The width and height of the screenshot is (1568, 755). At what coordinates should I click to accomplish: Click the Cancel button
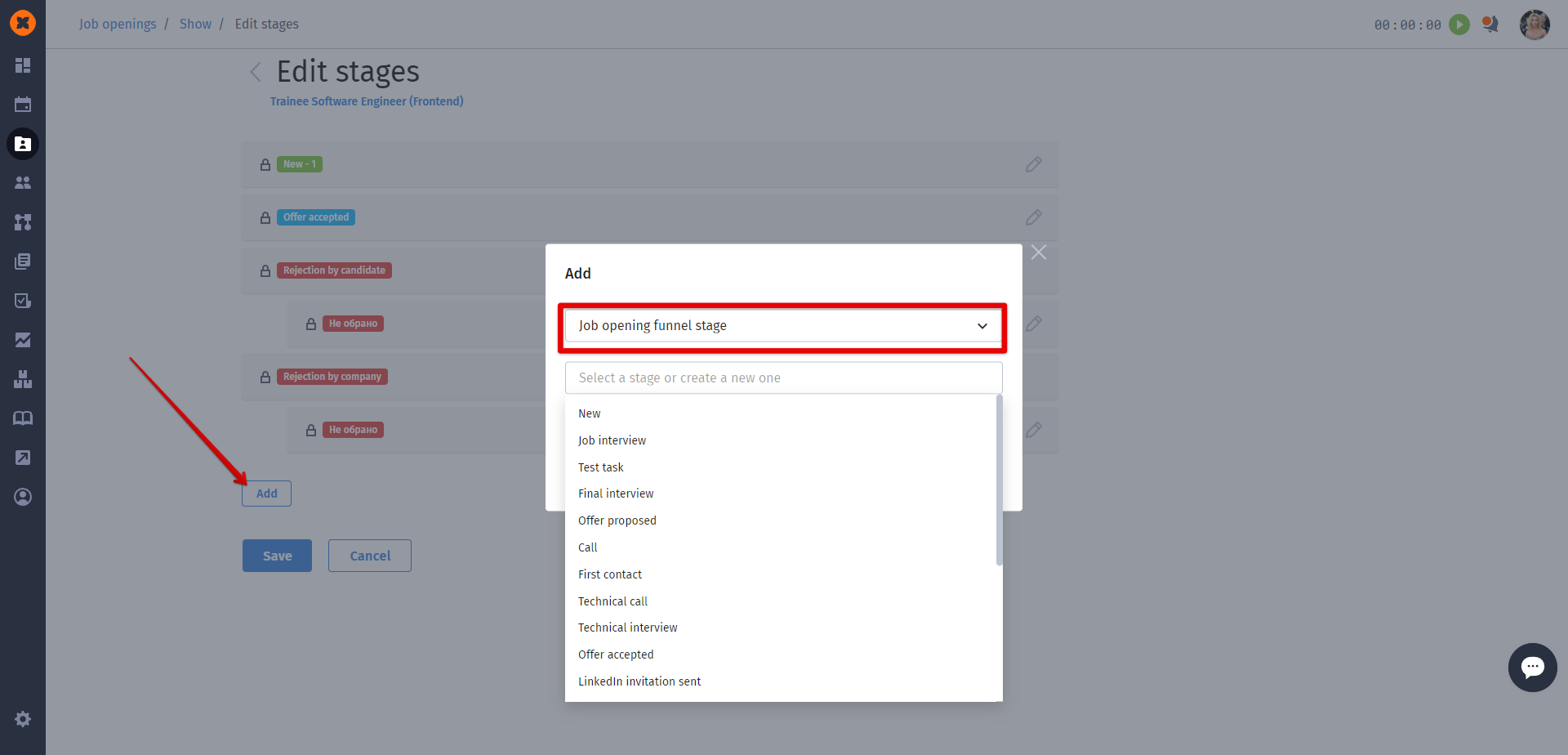(x=370, y=556)
